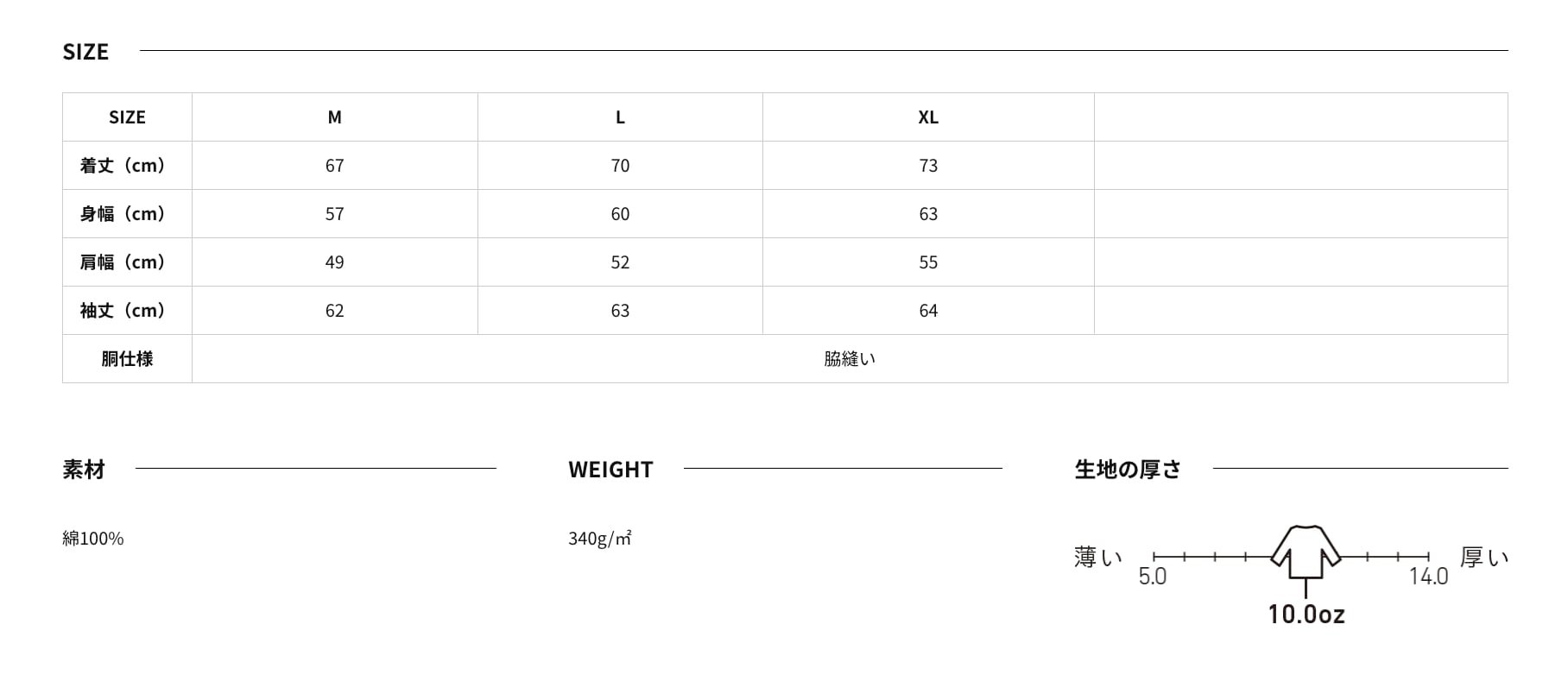Click the 5.0 minimum thickness scale label
1568x675 pixels.
pyautogui.click(x=1152, y=577)
